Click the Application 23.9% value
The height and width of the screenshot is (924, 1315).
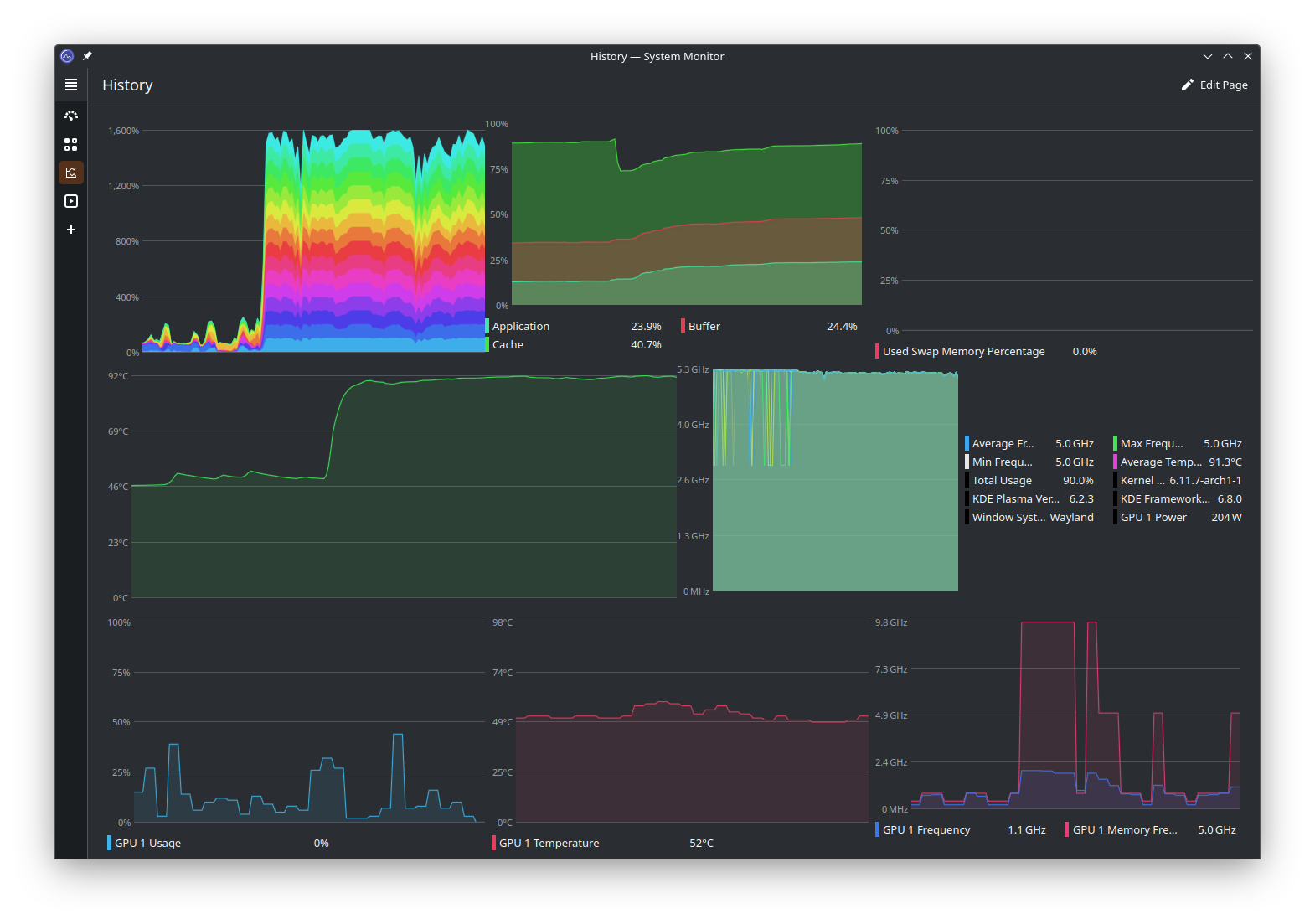[x=646, y=326]
